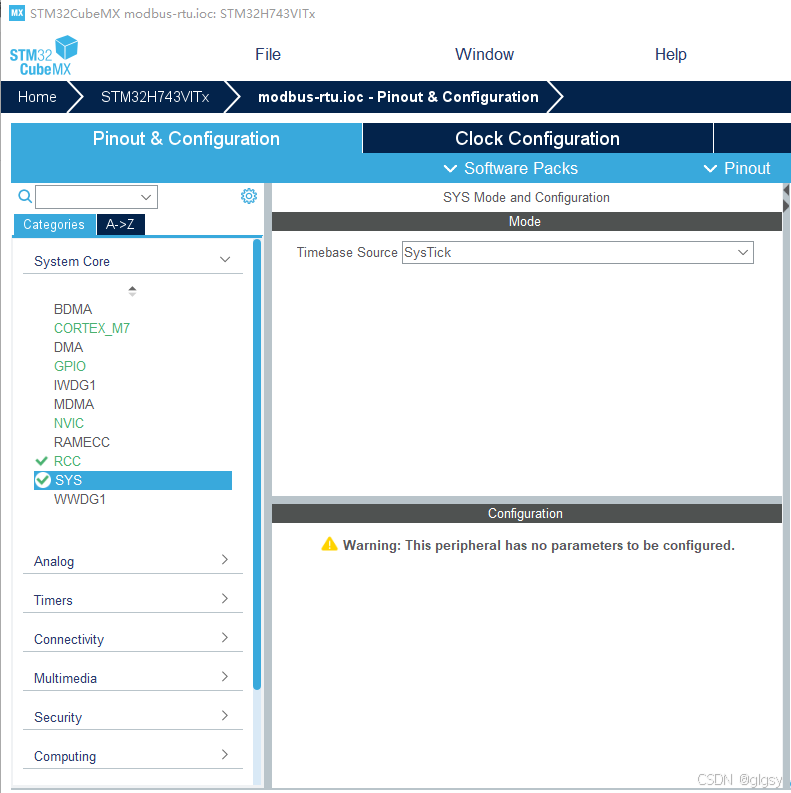Expand the Multimedia category
Image resolution: width=791 pixels, height=793 pixels.
[133, 678]
